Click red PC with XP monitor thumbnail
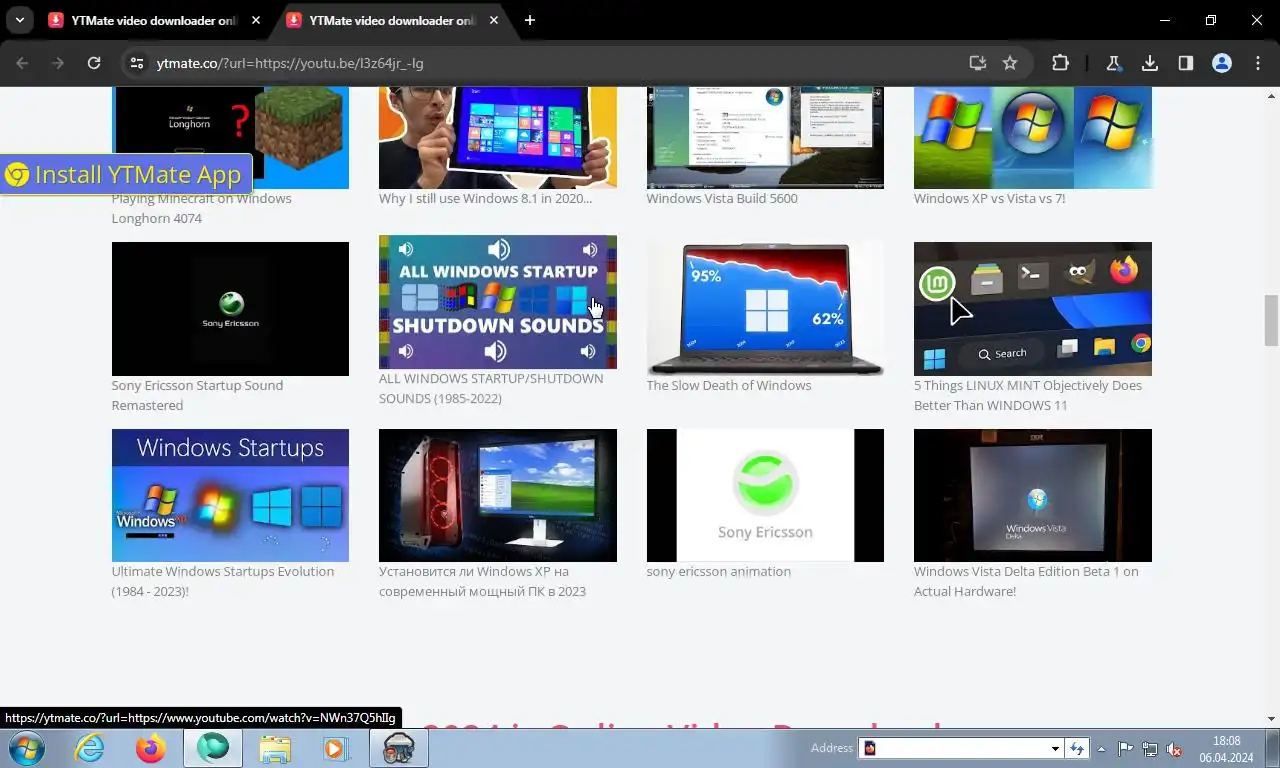Screen dimensions: 1280x768 (498, 495)
